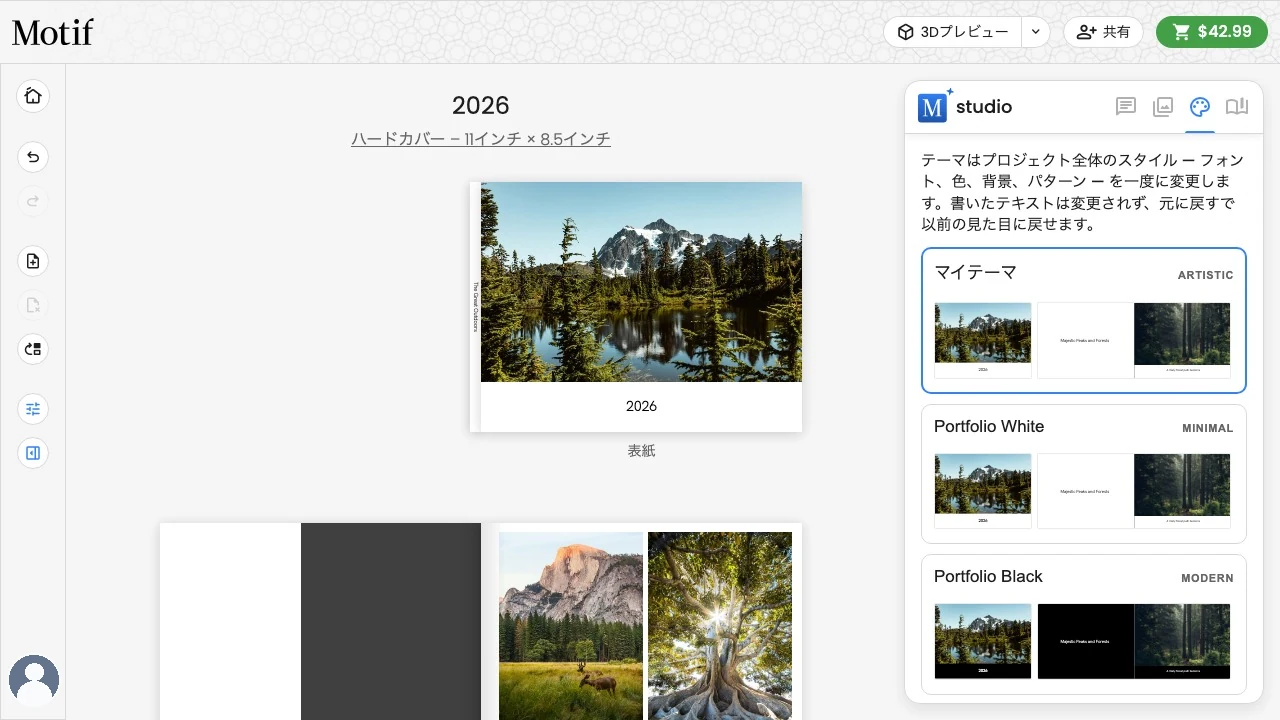The height and width of the screenshot is (720, 1280).
Task: Click the 2026 cover caption text
Action: point(641,406)
